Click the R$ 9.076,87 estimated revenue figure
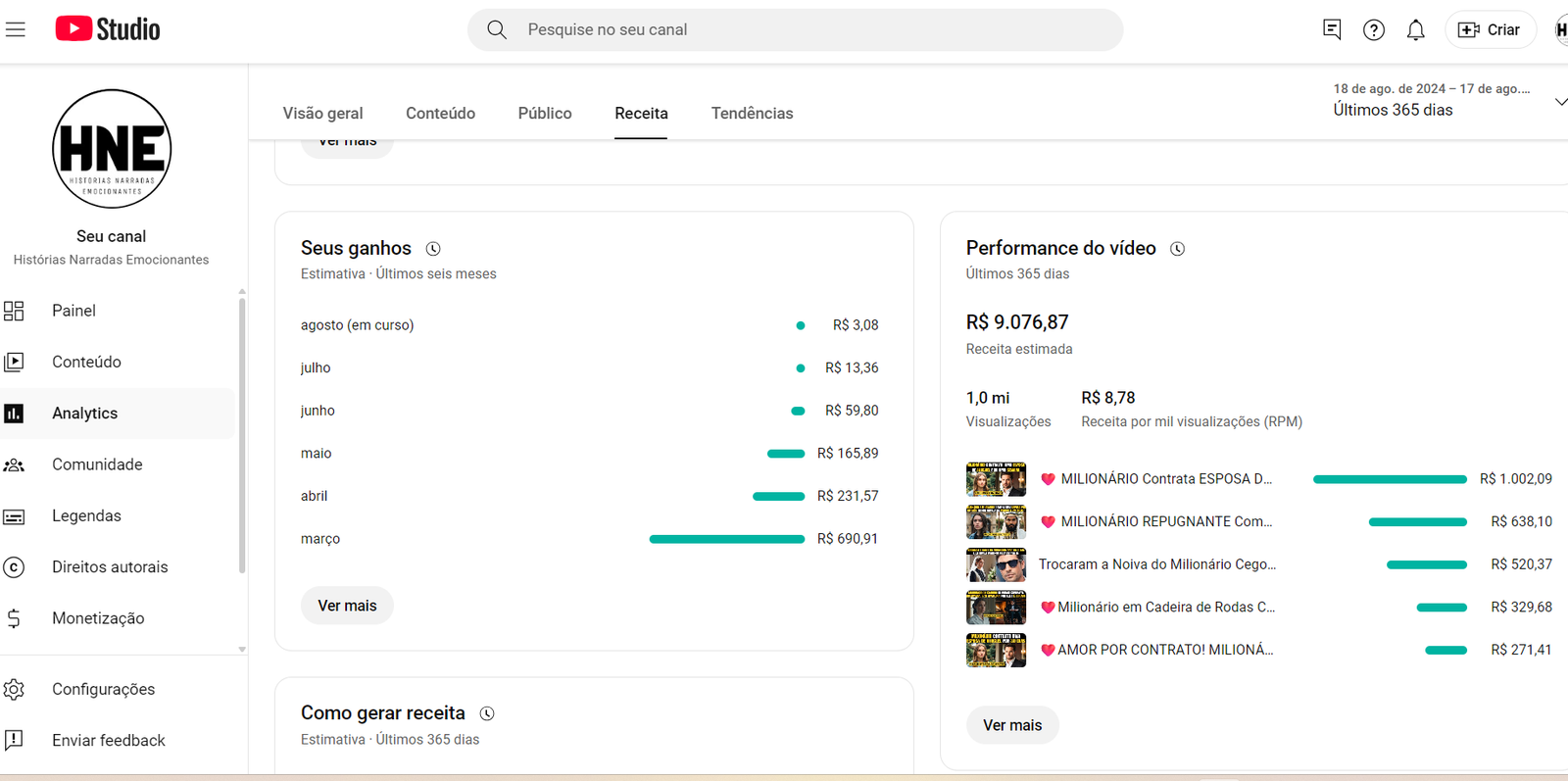 [1017, 322]
